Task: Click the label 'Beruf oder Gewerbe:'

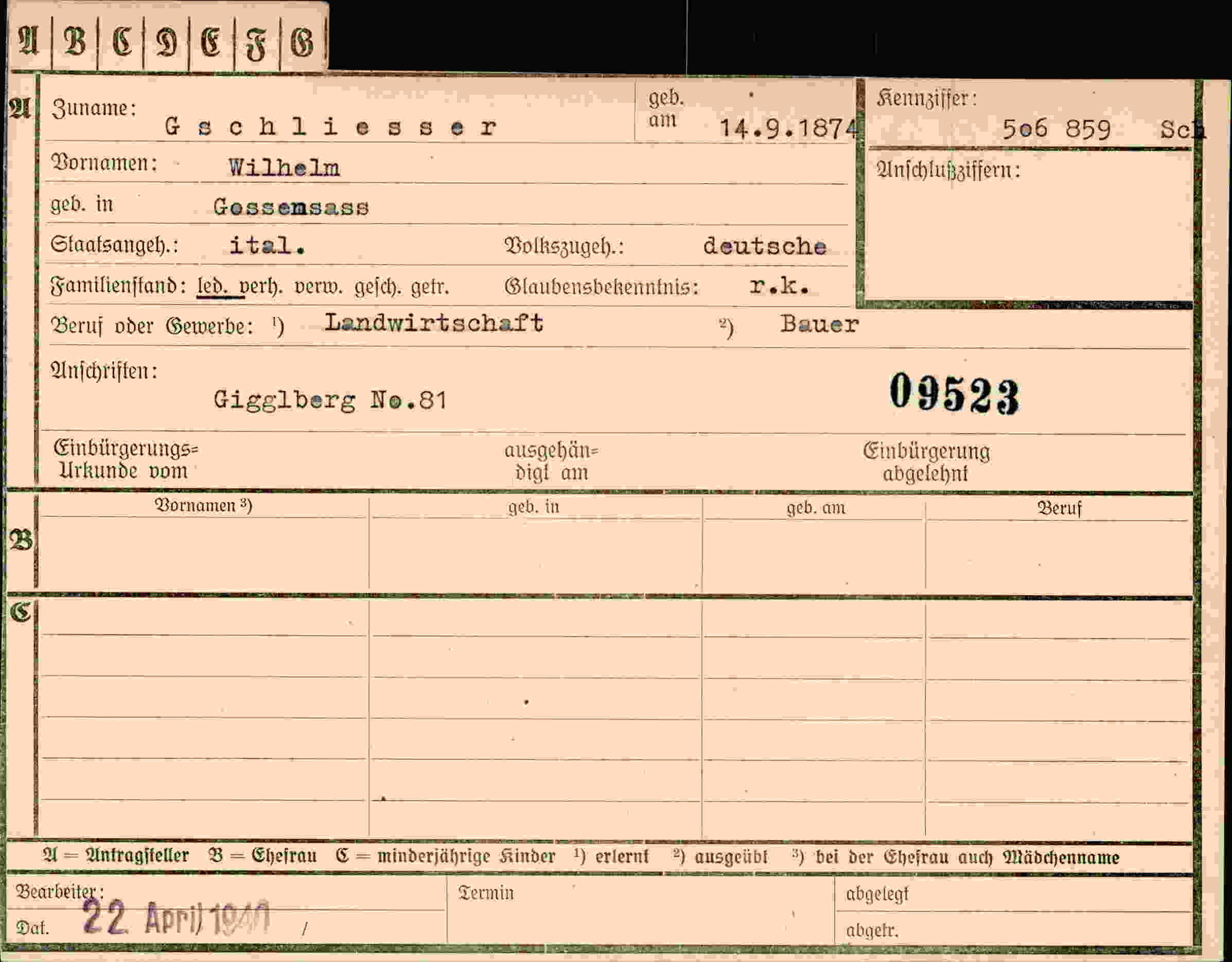Action: pos(152,327)
